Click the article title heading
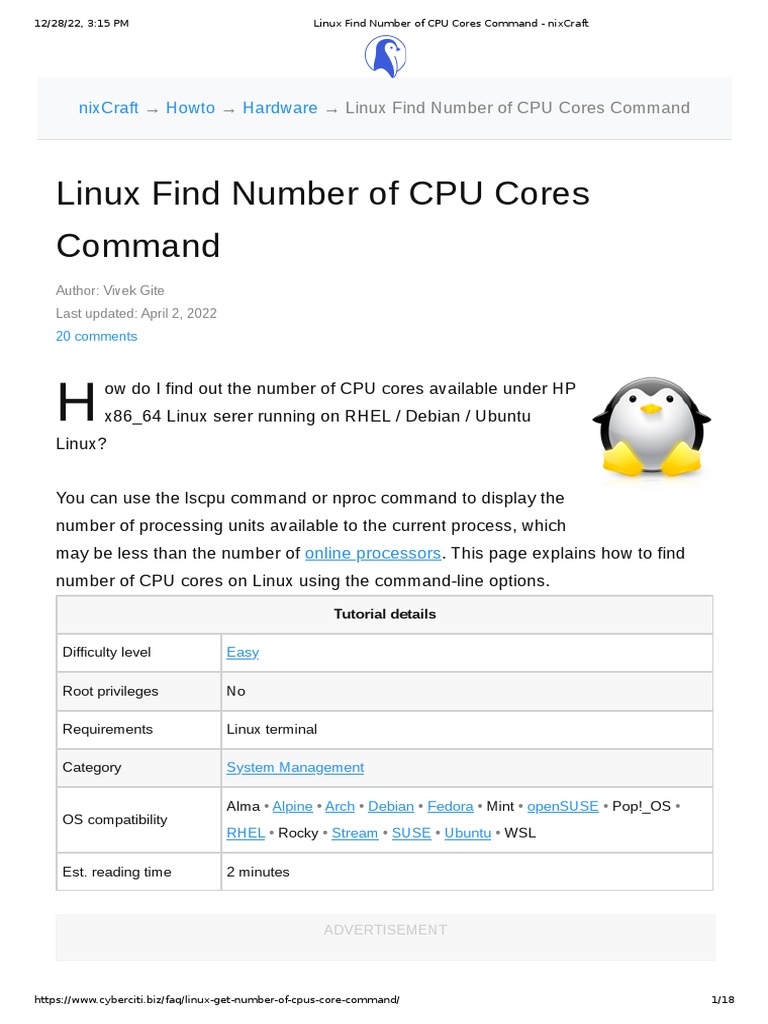Viewport: 768px width, 1024px height. pyautogui.click(x=322, y=219)
